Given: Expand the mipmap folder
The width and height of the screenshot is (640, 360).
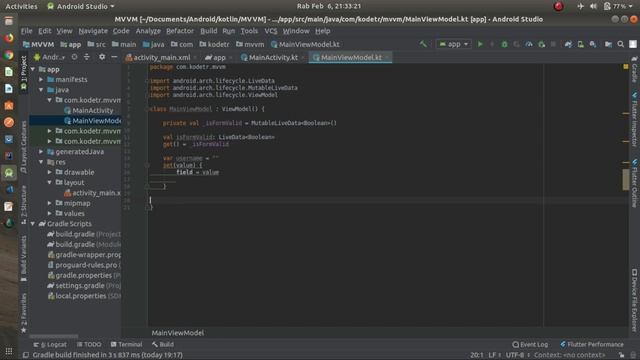Looking at the screenshot, I should 49,203.
